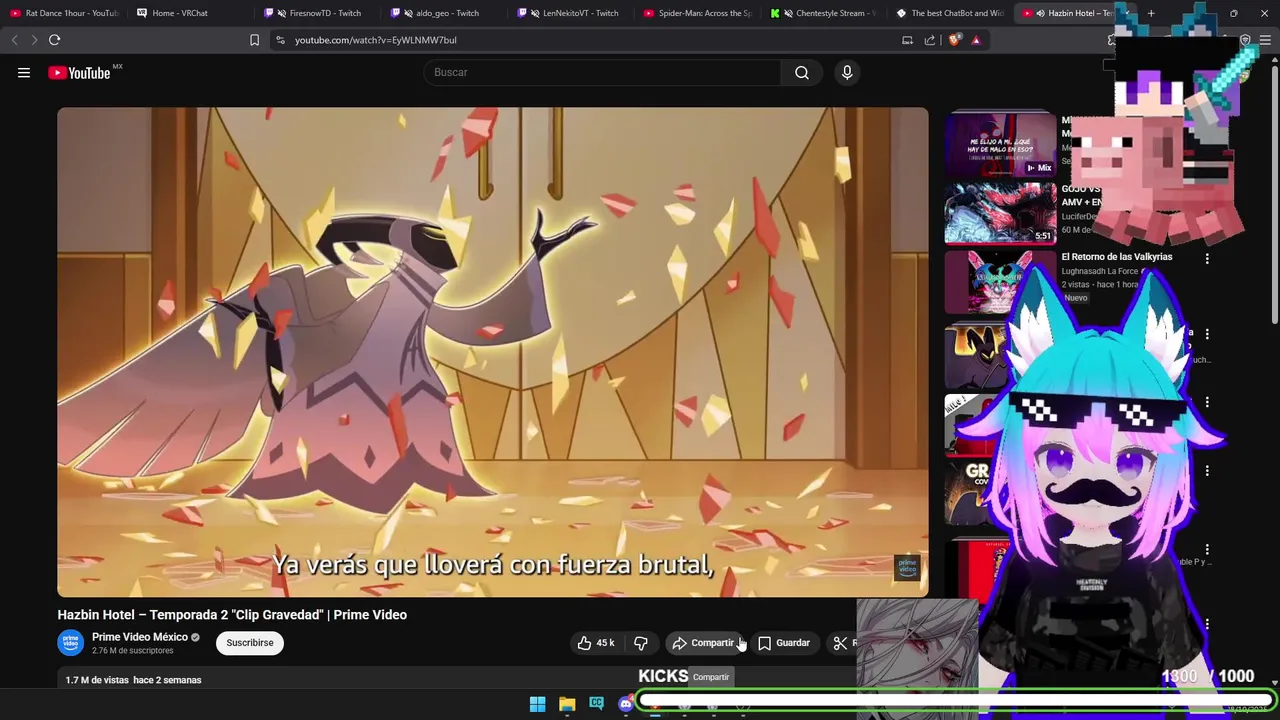Viewport: 1280px width, 720px height.
Task: Click the video title text
Action: 232,615
